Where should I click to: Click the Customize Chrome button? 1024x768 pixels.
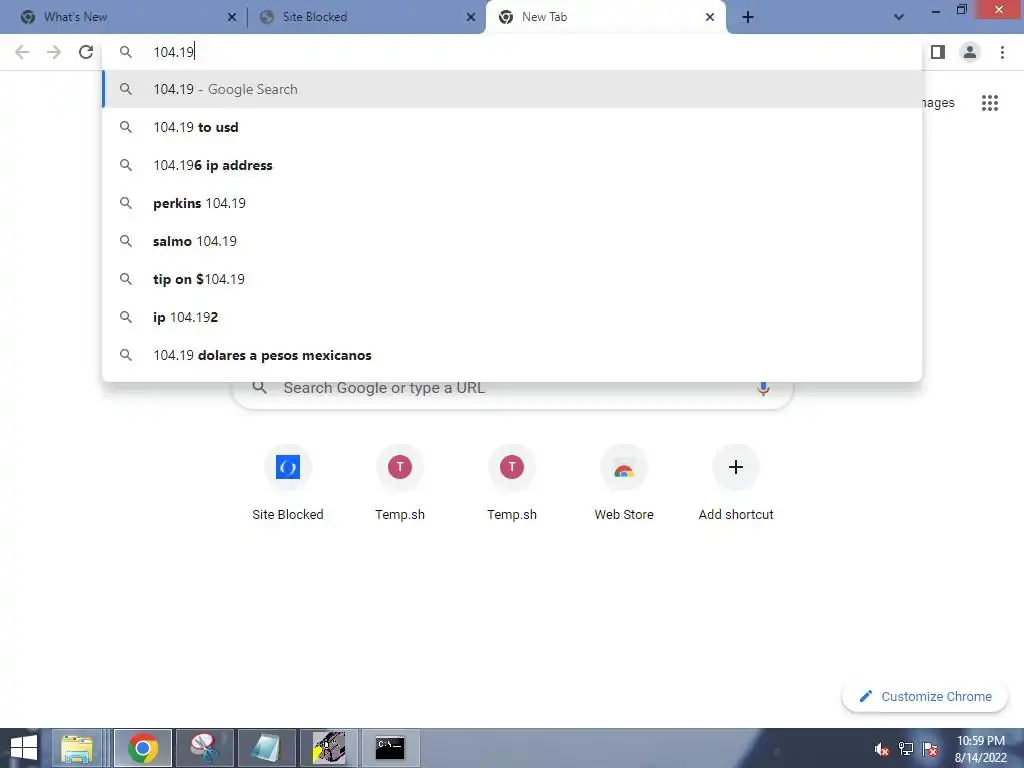(925, 697)
